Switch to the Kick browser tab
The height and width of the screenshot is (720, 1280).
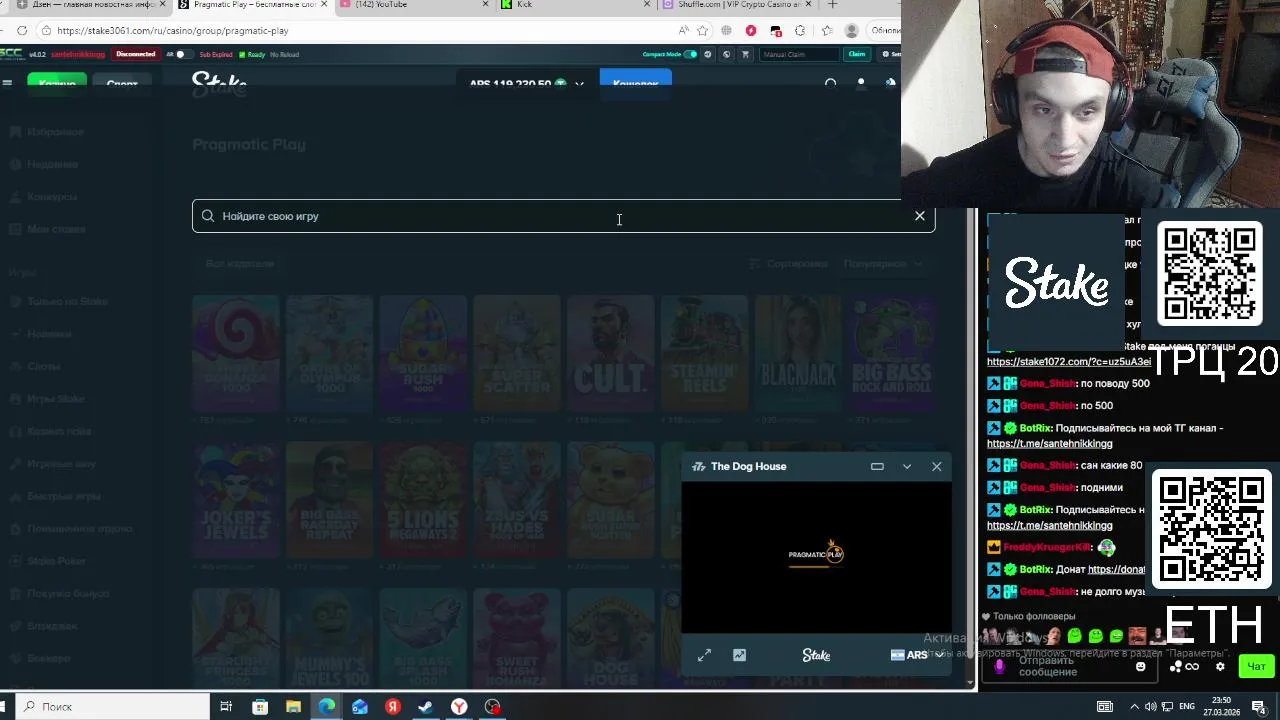point(575,5)
